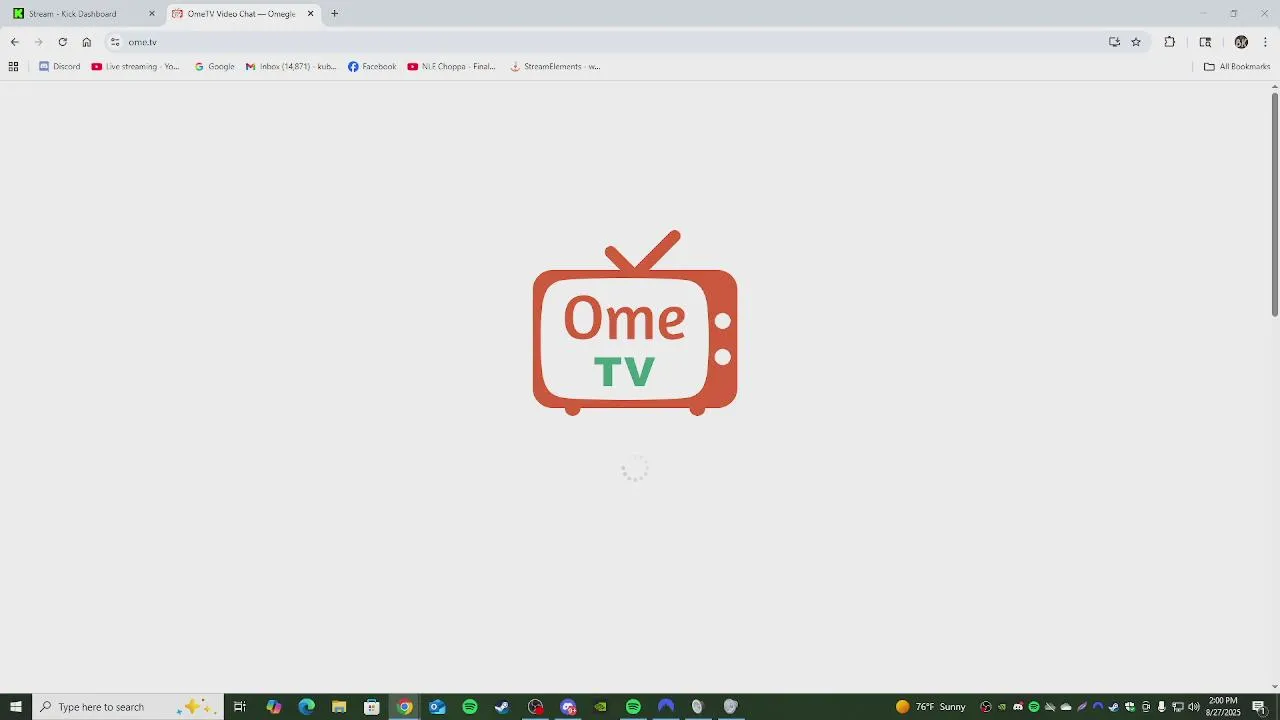Reload the ome.tv page
This screenshot has height=720, width=1280.
pyautogui.click(x=62, y=42)
